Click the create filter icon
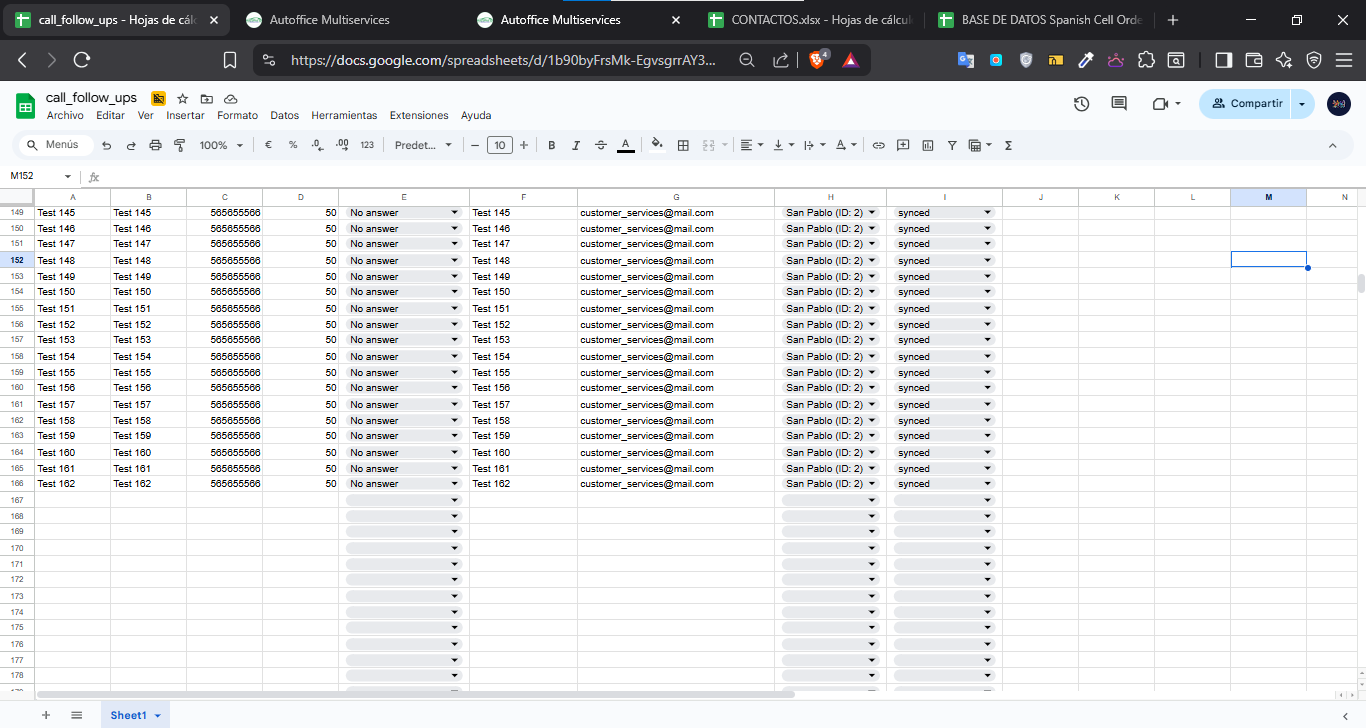This screenshot has height=728, width=1366. tap(952, 145)
